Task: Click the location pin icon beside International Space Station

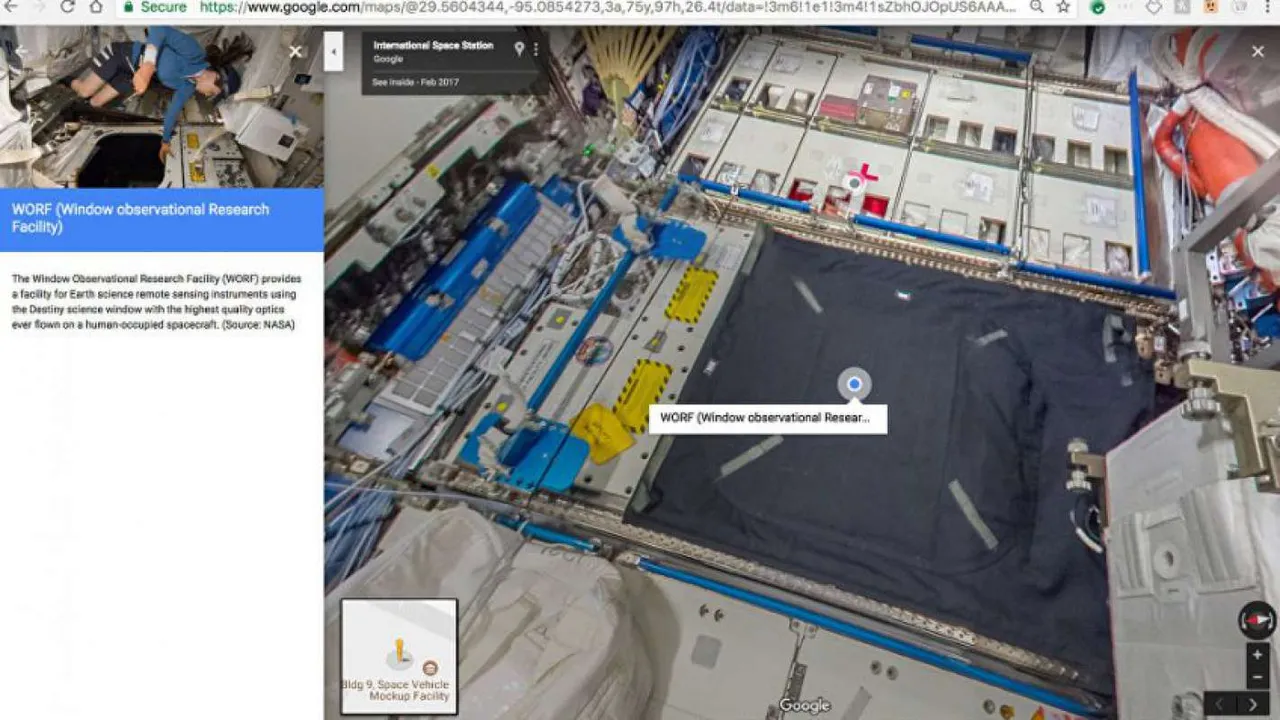Action: coord(518,49)
